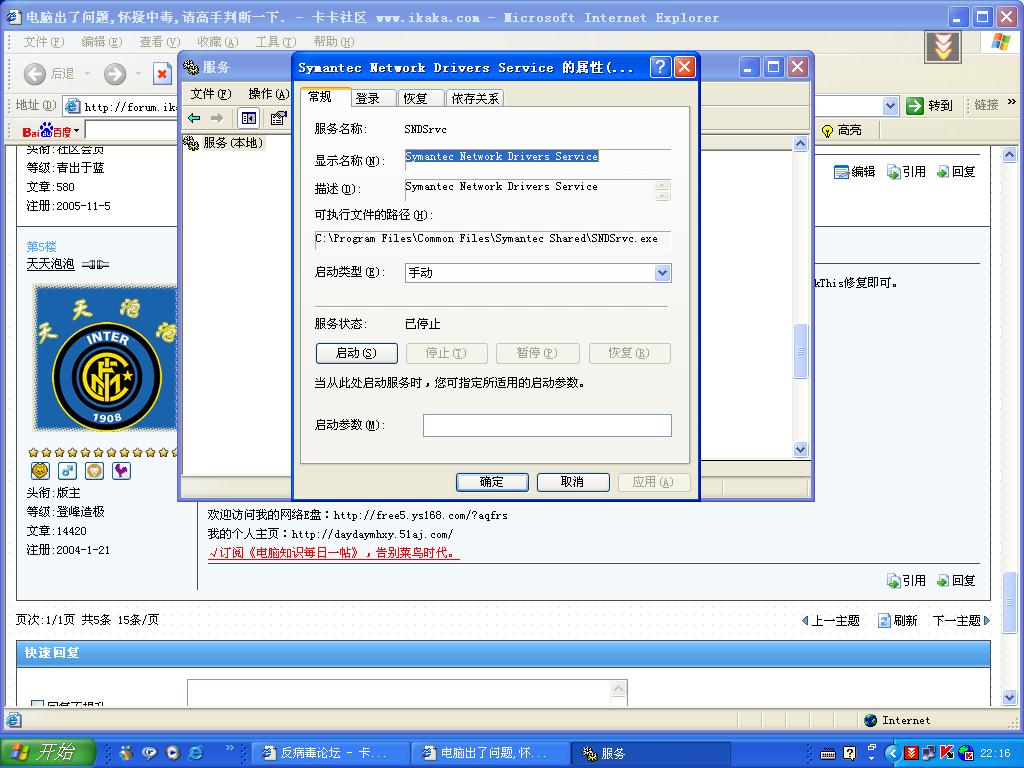Switch to the 依存关系 tab
The image size is (1024, 768).
pyautogui.click(x=475, y=99)
